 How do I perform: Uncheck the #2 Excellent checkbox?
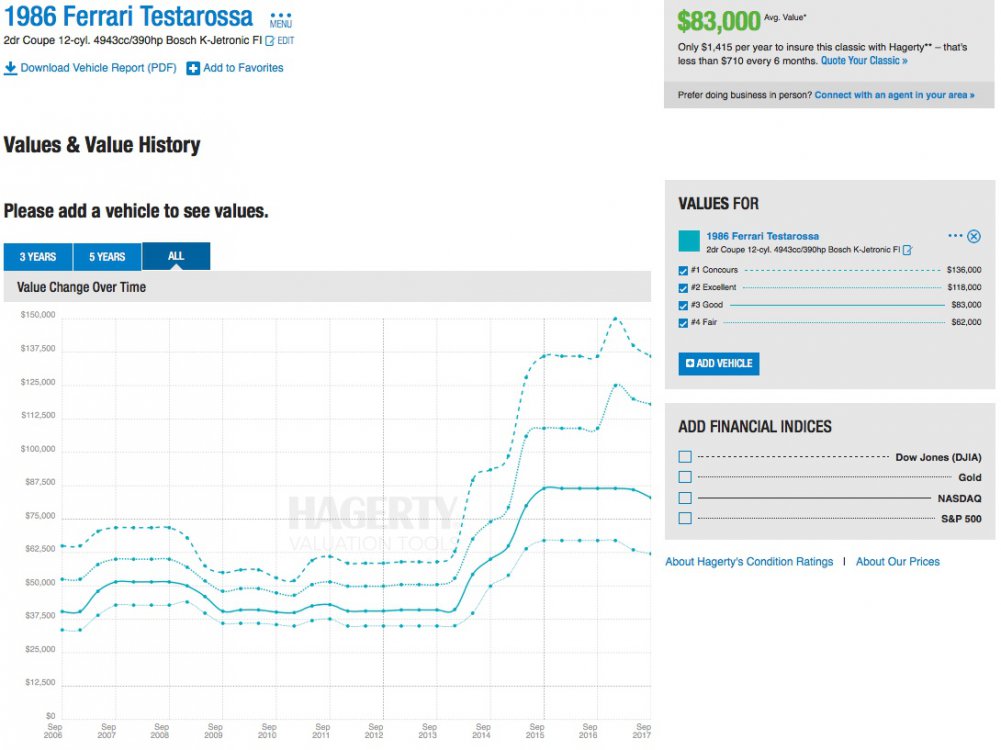683,288
